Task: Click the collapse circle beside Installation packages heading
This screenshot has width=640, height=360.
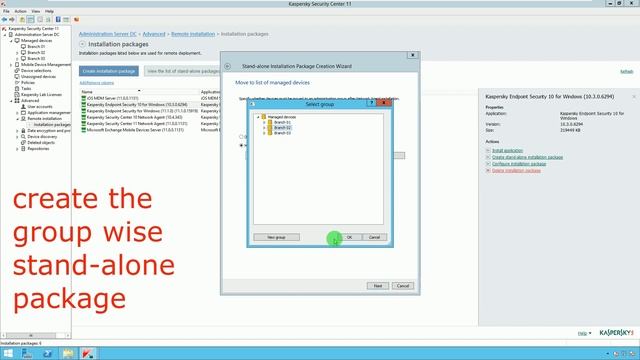Action: [x=82, y=44]
